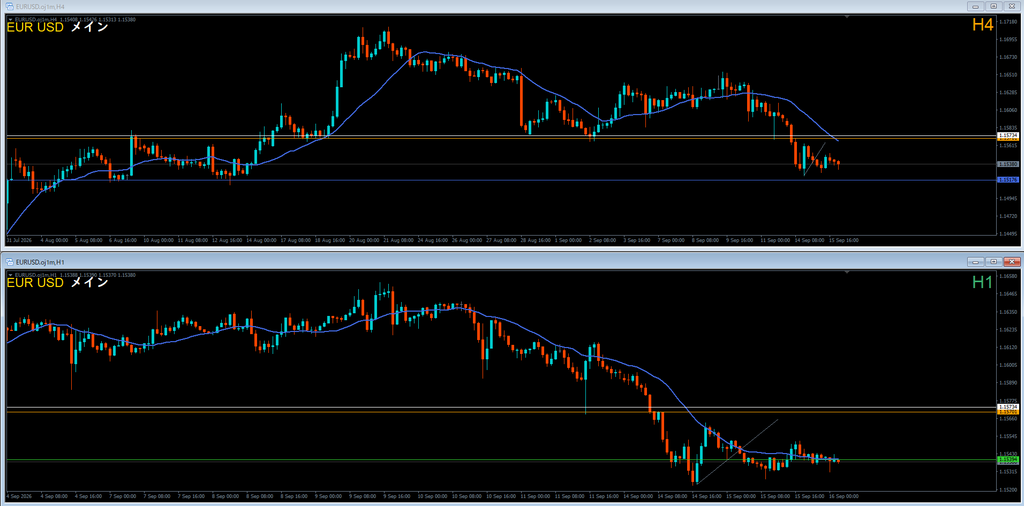Click the H4 chart window title icon

click(x=10, y=6)
